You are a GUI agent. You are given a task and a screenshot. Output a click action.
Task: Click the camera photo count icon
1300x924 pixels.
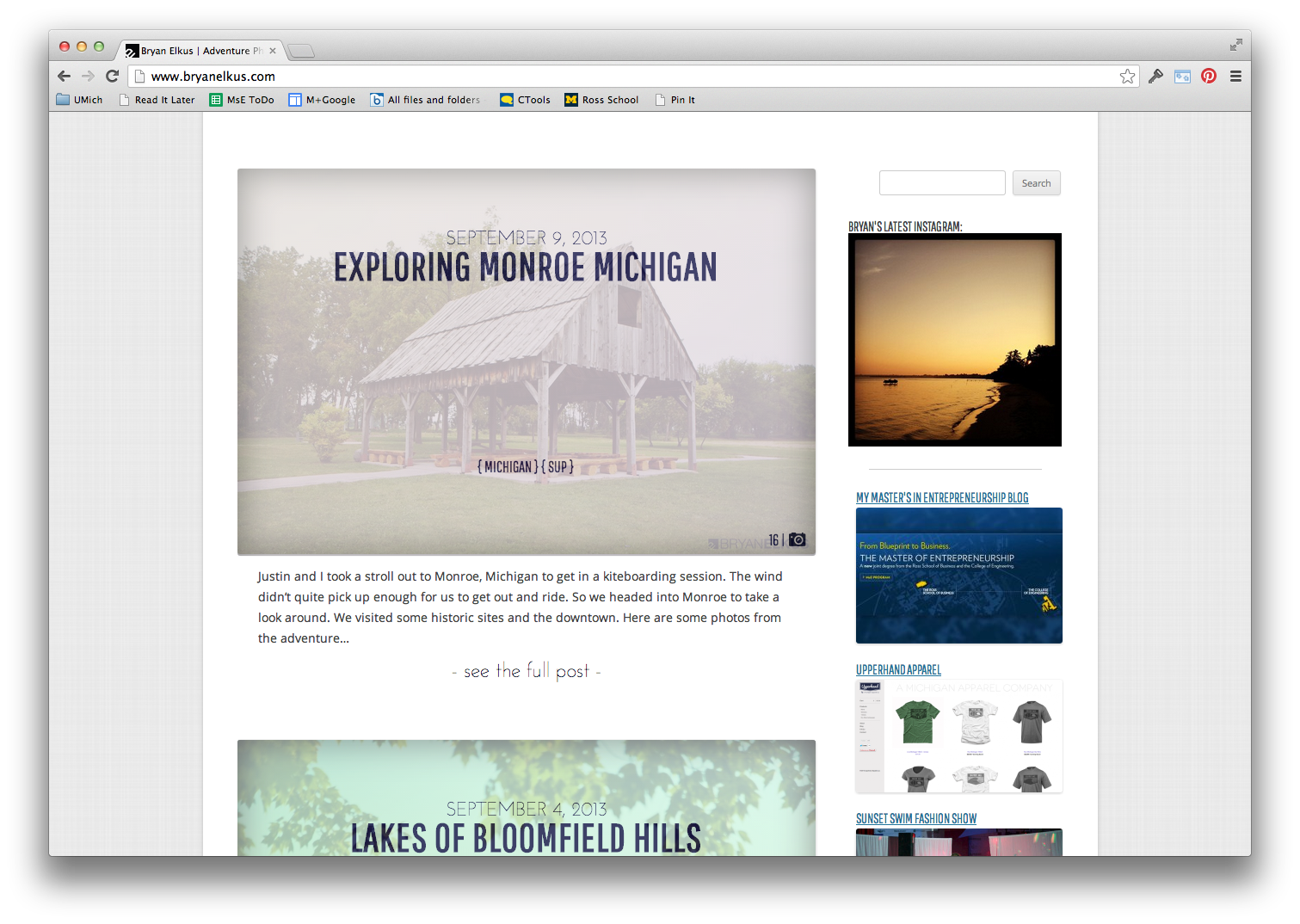[798, 539]
